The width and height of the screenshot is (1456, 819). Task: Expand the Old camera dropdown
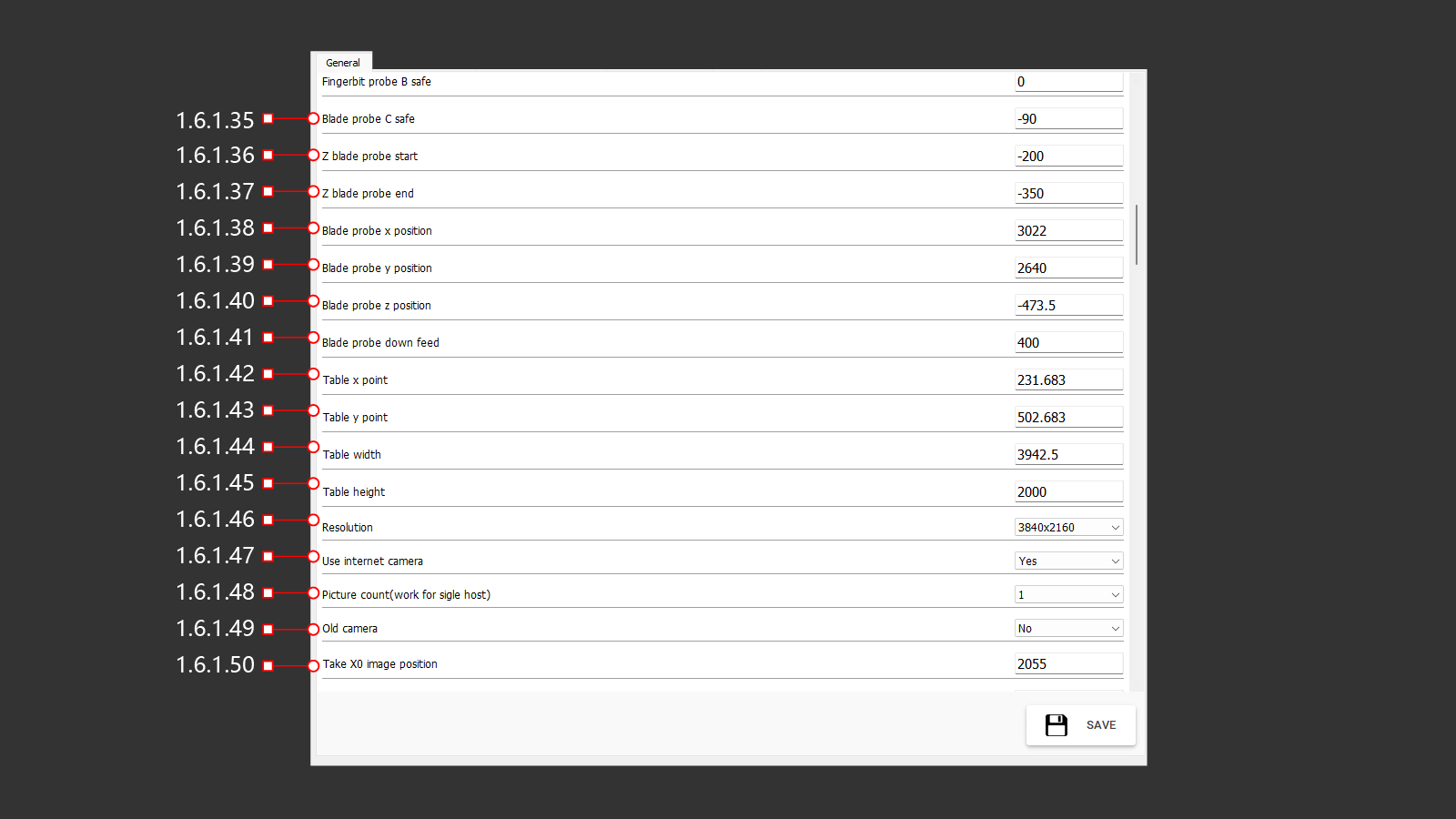coord(1068,629)
